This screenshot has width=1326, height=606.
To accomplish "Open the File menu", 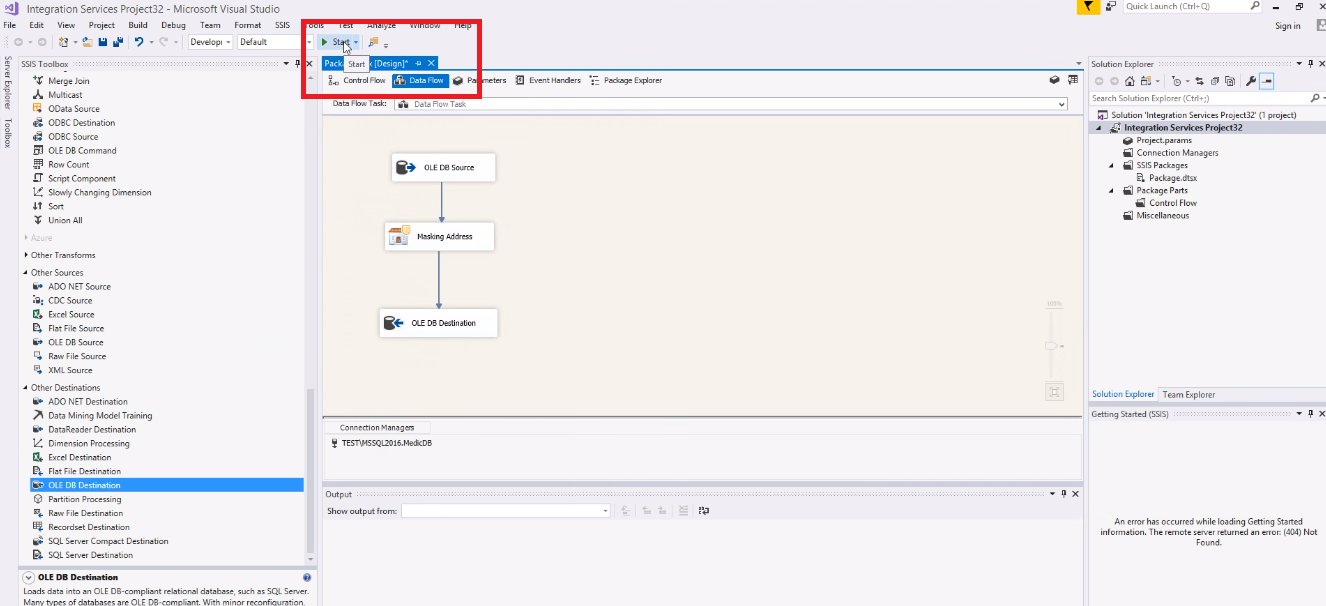I will click(x=9, y=25).
